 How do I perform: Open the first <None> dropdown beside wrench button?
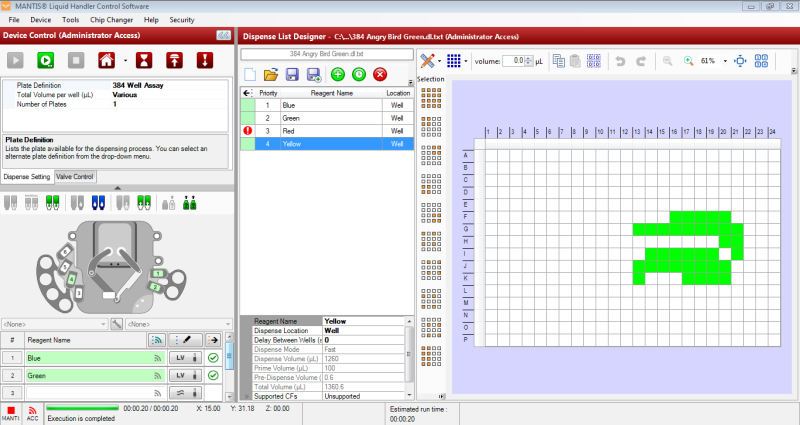[x=55, y=324]
